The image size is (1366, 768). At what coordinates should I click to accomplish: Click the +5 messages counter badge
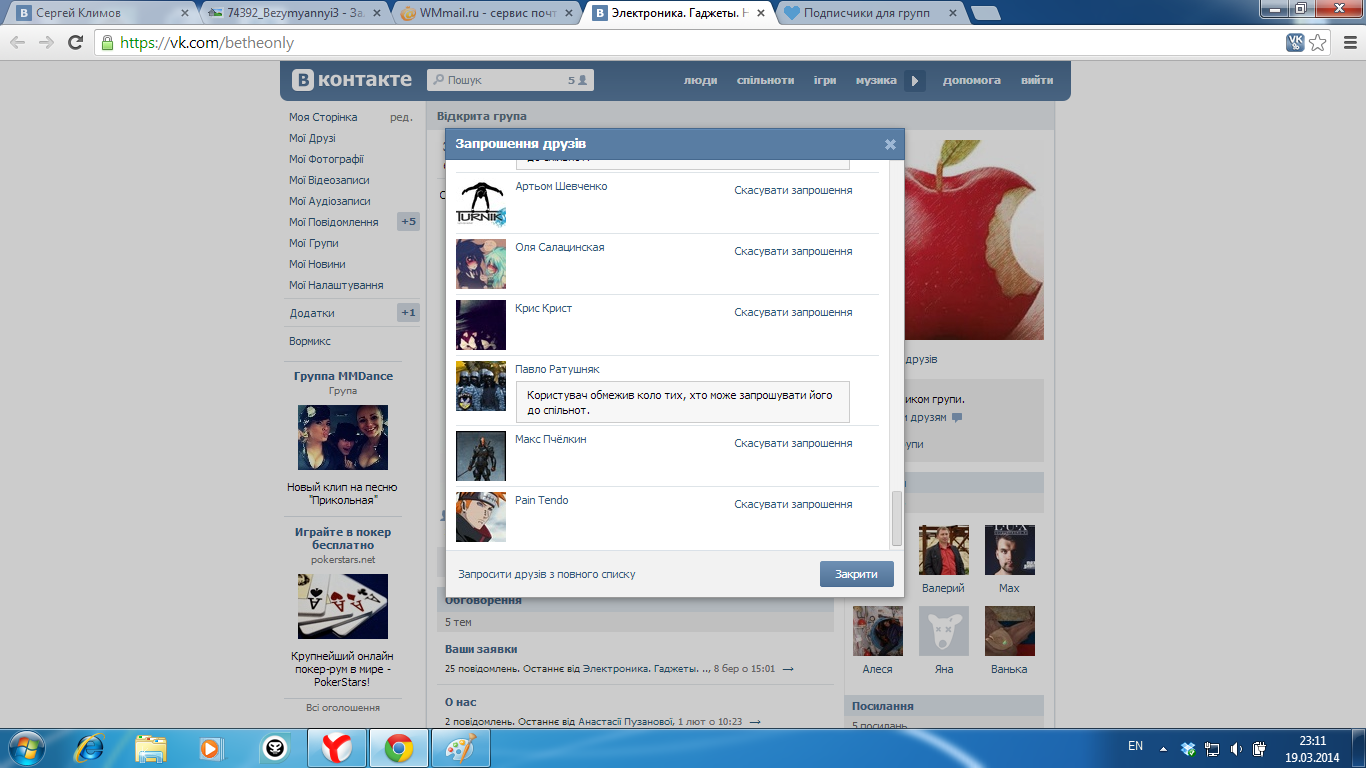coord(408,222)
